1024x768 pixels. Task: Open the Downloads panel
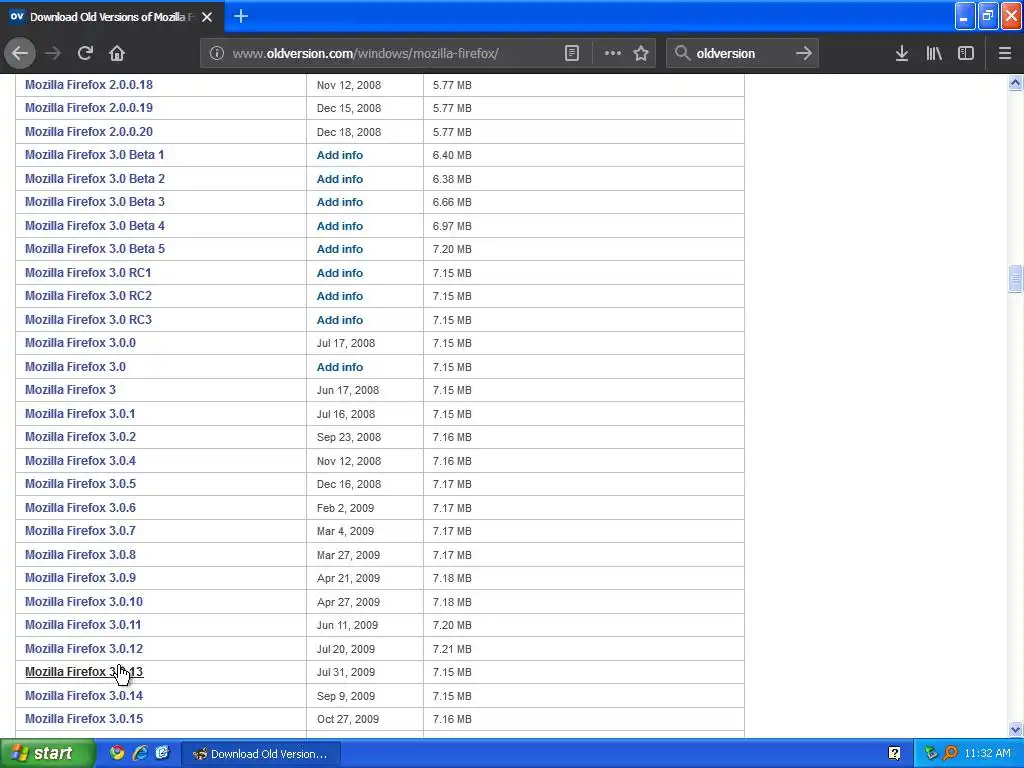(x=902, y=53)
